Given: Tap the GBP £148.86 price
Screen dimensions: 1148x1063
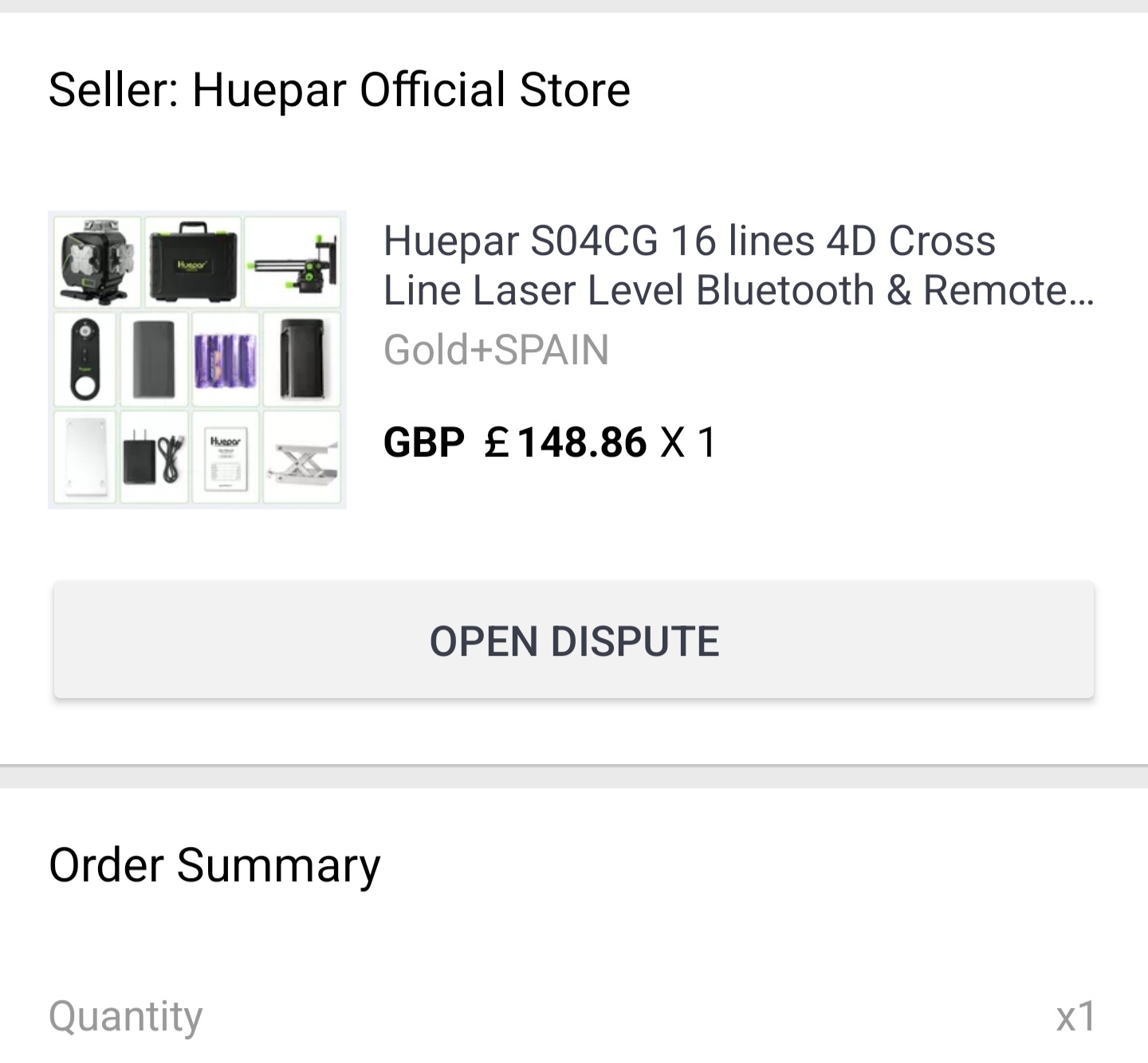Looking at the screenshot, I should [515, 442].
